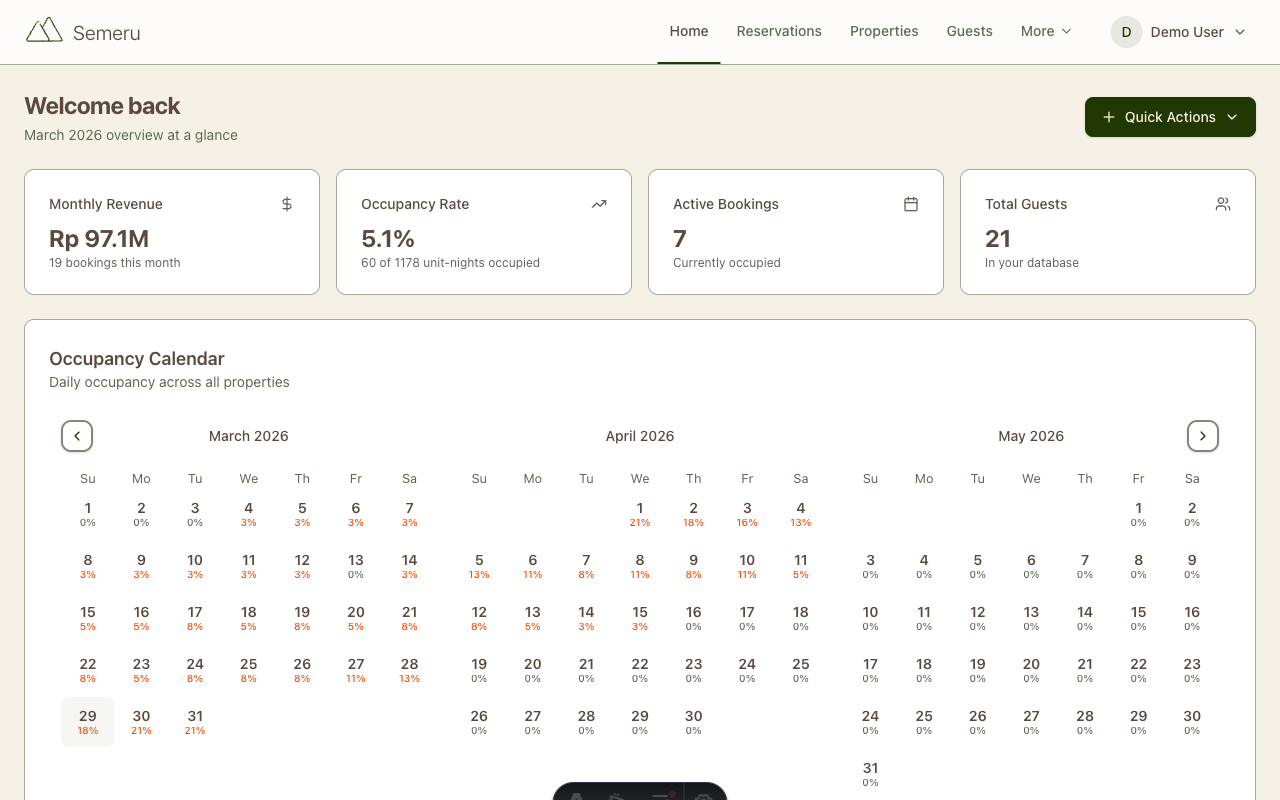This screenshot has height=800, width=1280.
Task: Click the Occupancy Calendar heading
Action: (x=137, y=359)
